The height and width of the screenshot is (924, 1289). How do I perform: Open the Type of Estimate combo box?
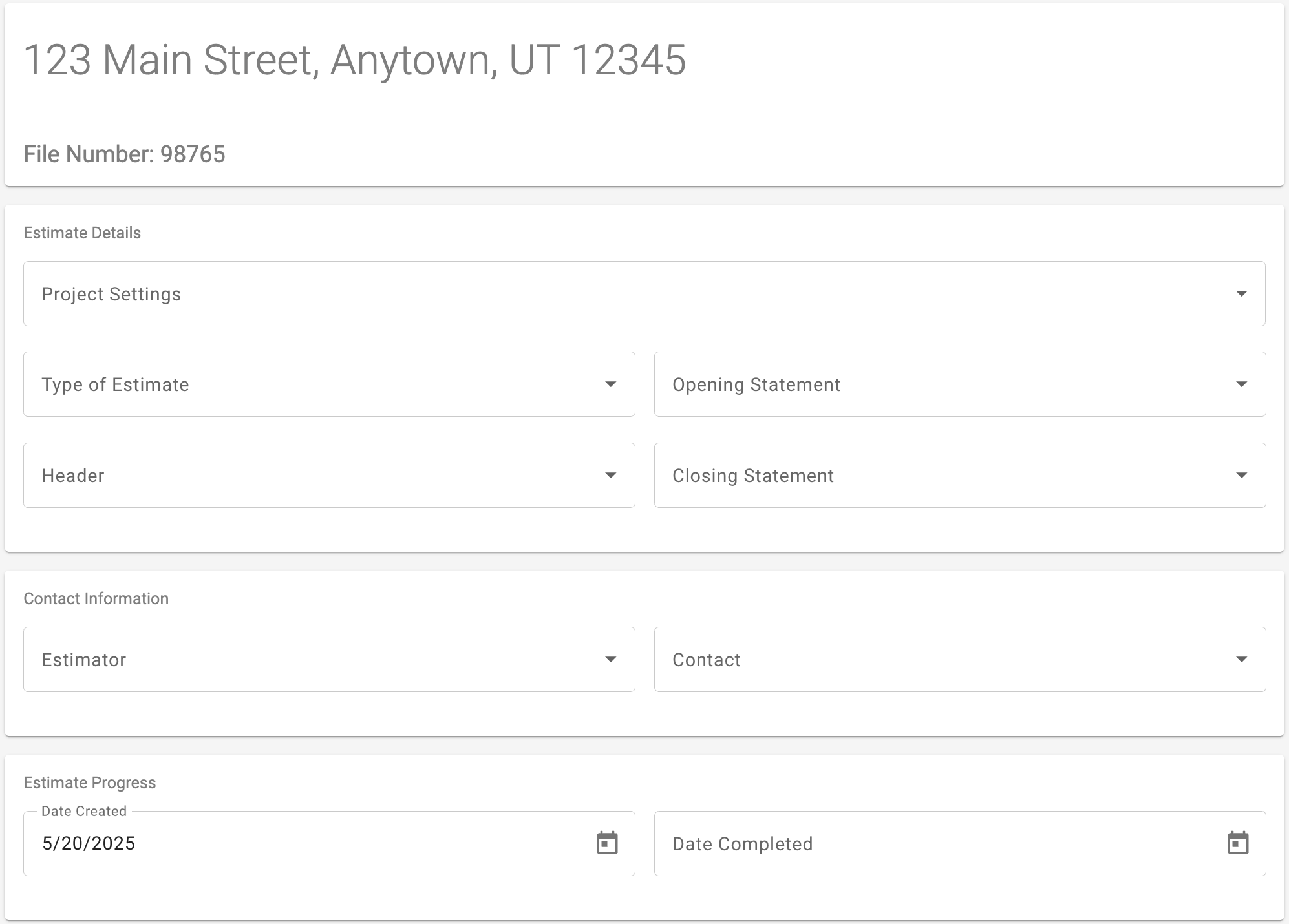[x=329, y=384]
